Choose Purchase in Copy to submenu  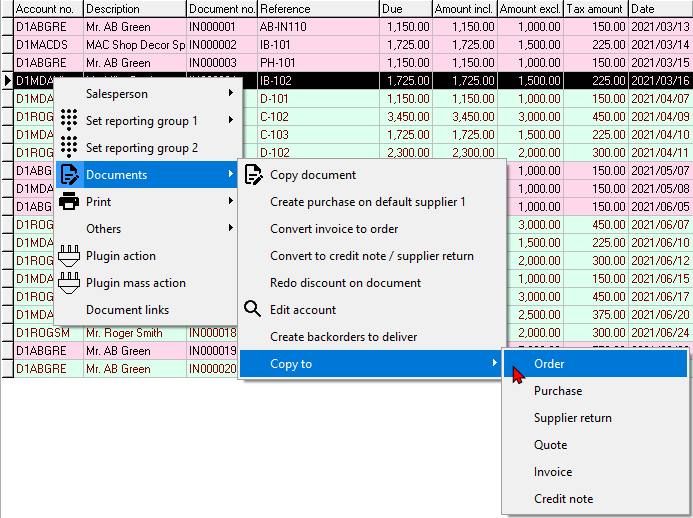(595, 391)
